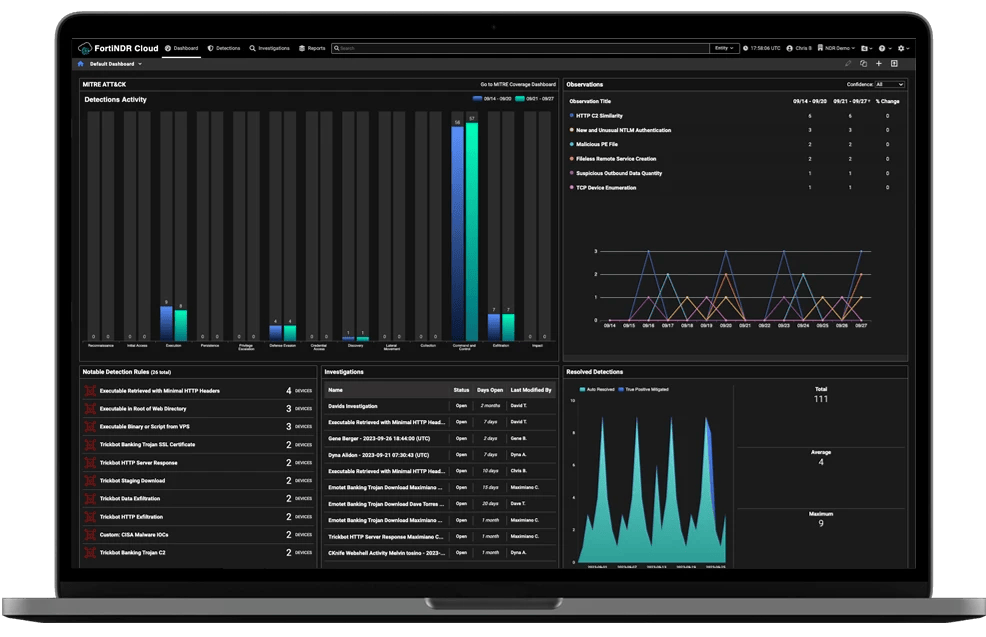Open the Confidence All dropdown
The height and width of the screenshot is (637, 986).
pos(890,84)
